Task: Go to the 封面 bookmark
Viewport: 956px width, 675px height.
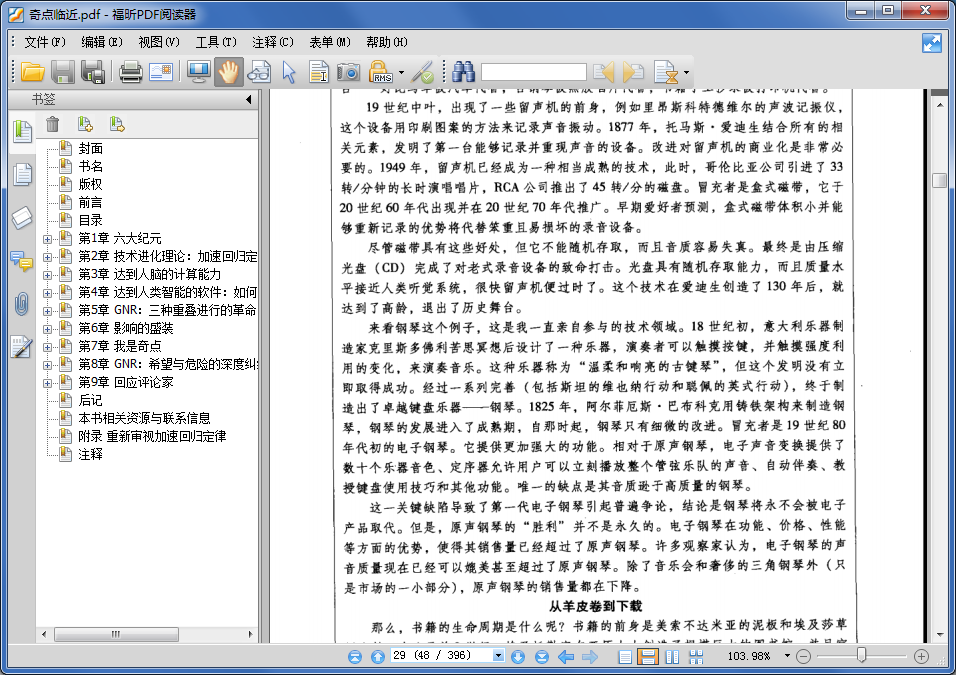Action: (x=90, y=148)
